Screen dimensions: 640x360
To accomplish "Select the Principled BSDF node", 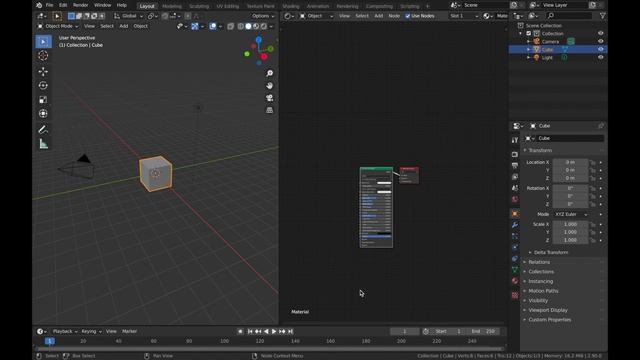I will 376,207.
